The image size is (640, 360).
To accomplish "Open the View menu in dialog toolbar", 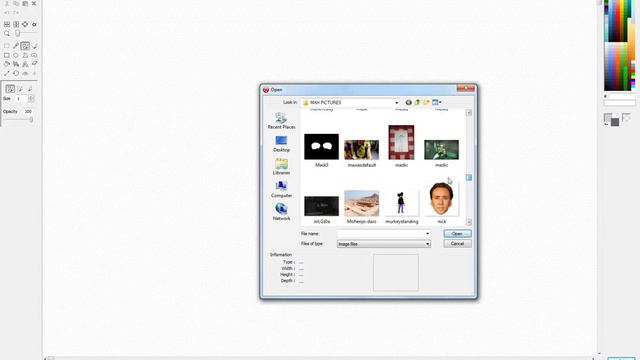I will [x=436, y=102].
